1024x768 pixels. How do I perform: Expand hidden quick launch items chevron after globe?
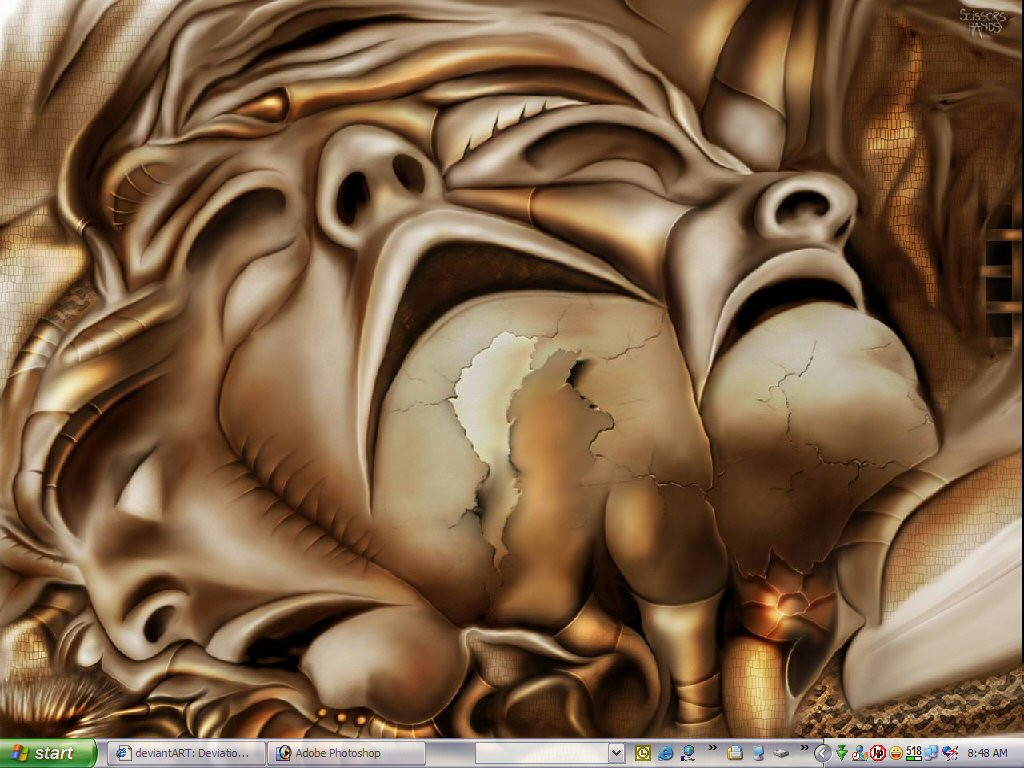click(712, 748)
